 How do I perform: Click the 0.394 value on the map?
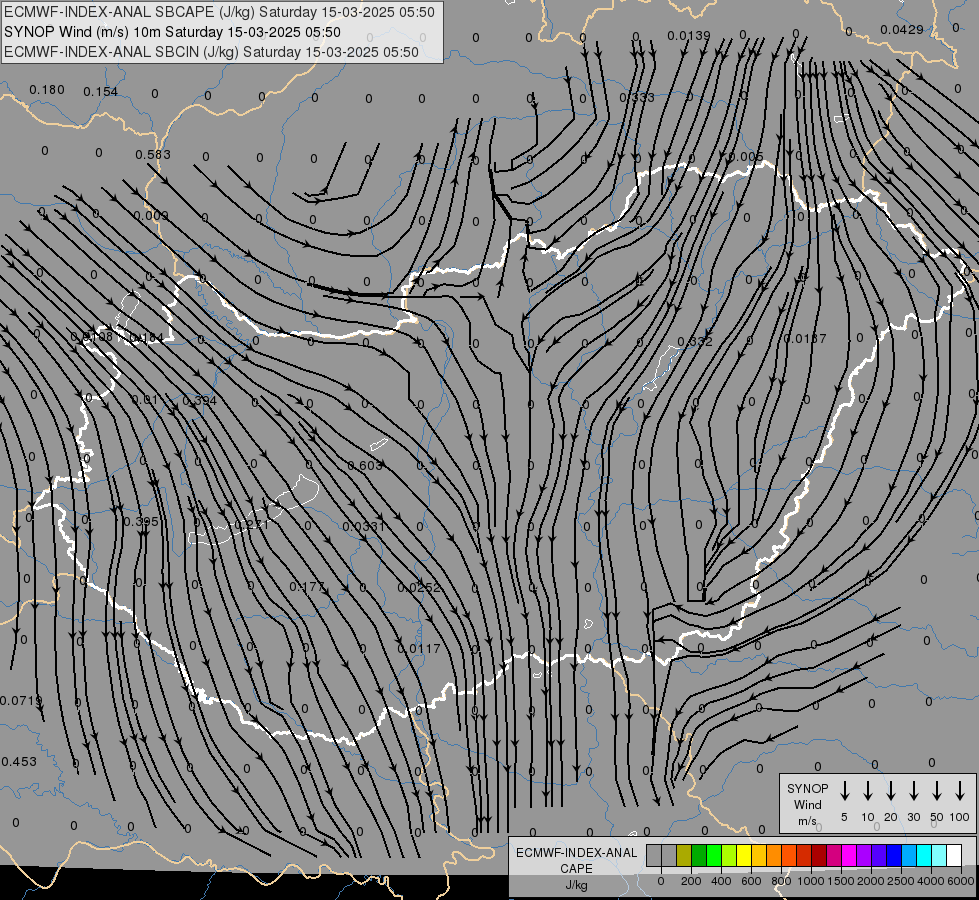click(199, 400)
